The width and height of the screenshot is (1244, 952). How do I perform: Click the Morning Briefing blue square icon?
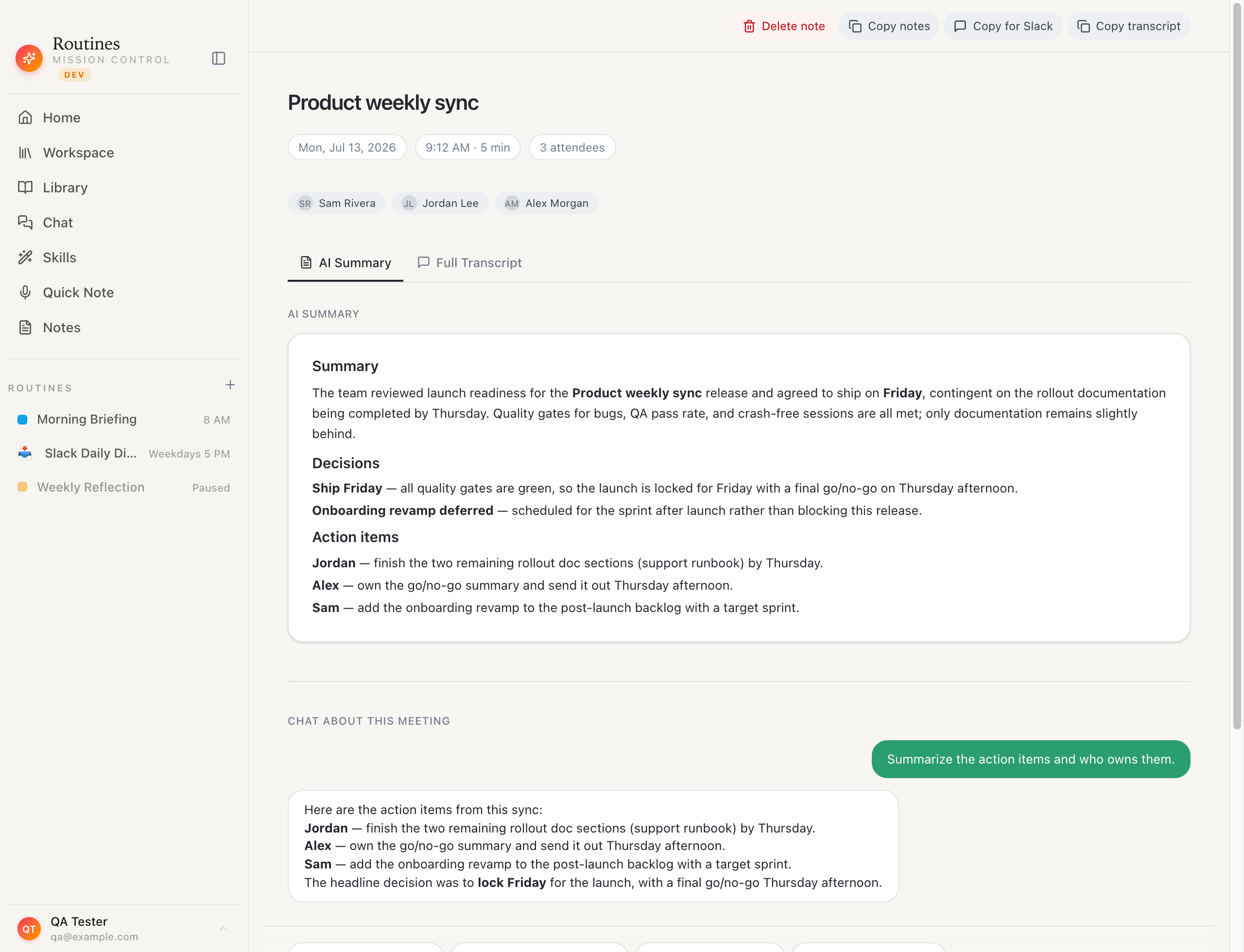click(x=23, y=419)
